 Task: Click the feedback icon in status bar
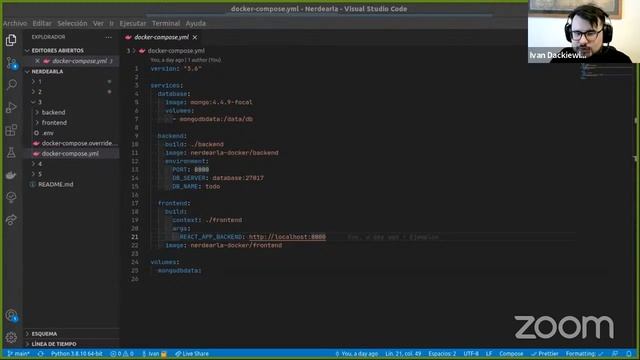[x=615, y=354]
